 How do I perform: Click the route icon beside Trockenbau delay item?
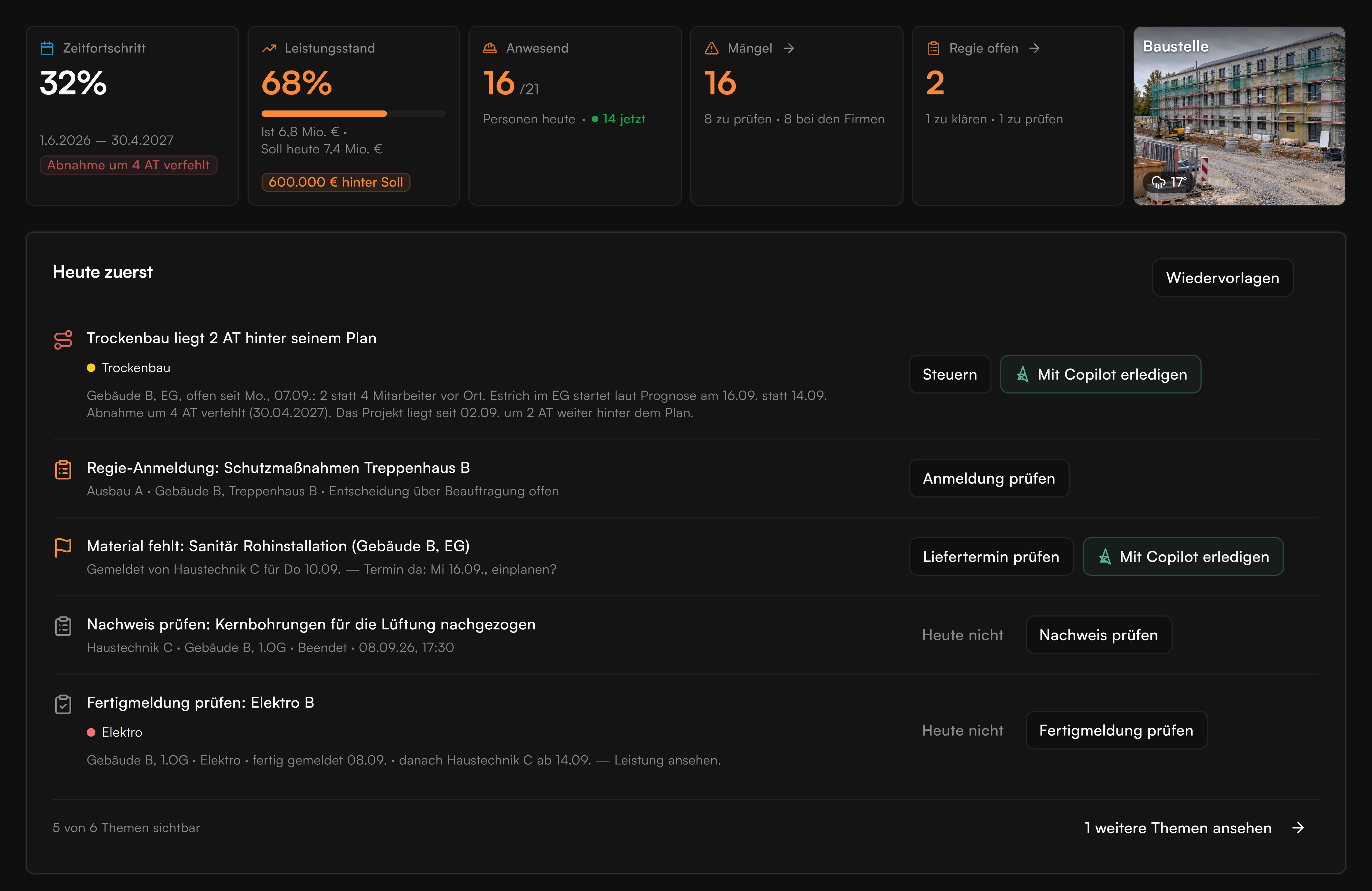click(x=63, y=340)
